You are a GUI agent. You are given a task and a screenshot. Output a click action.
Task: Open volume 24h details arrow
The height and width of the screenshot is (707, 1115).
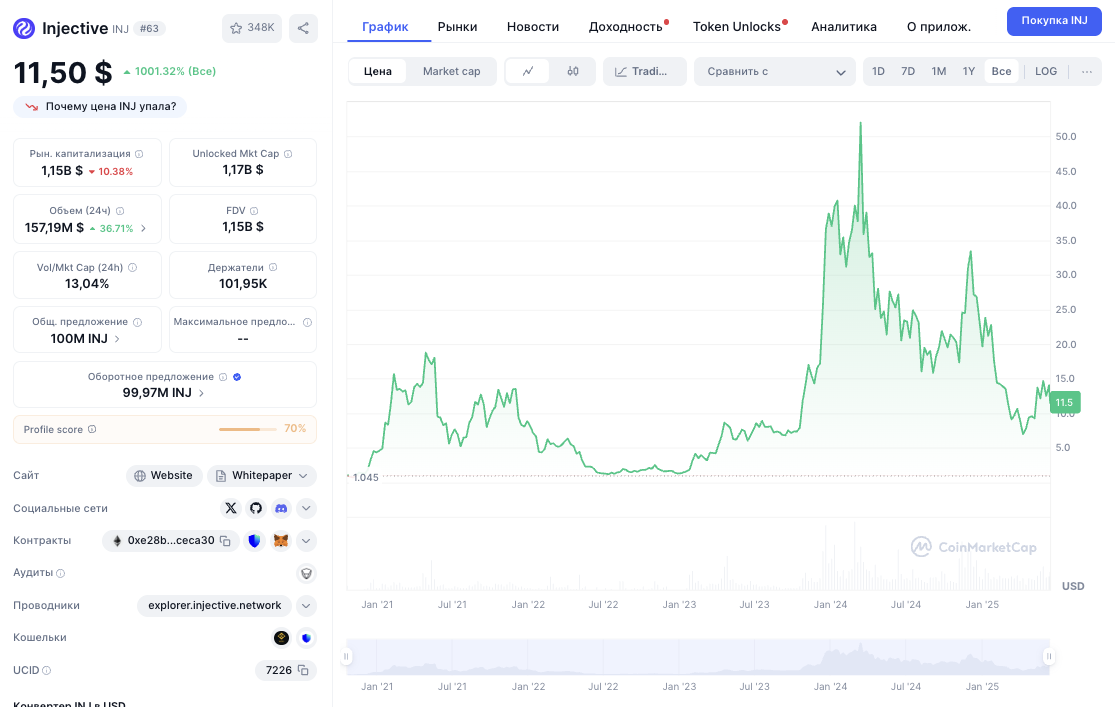pos(144,228)
